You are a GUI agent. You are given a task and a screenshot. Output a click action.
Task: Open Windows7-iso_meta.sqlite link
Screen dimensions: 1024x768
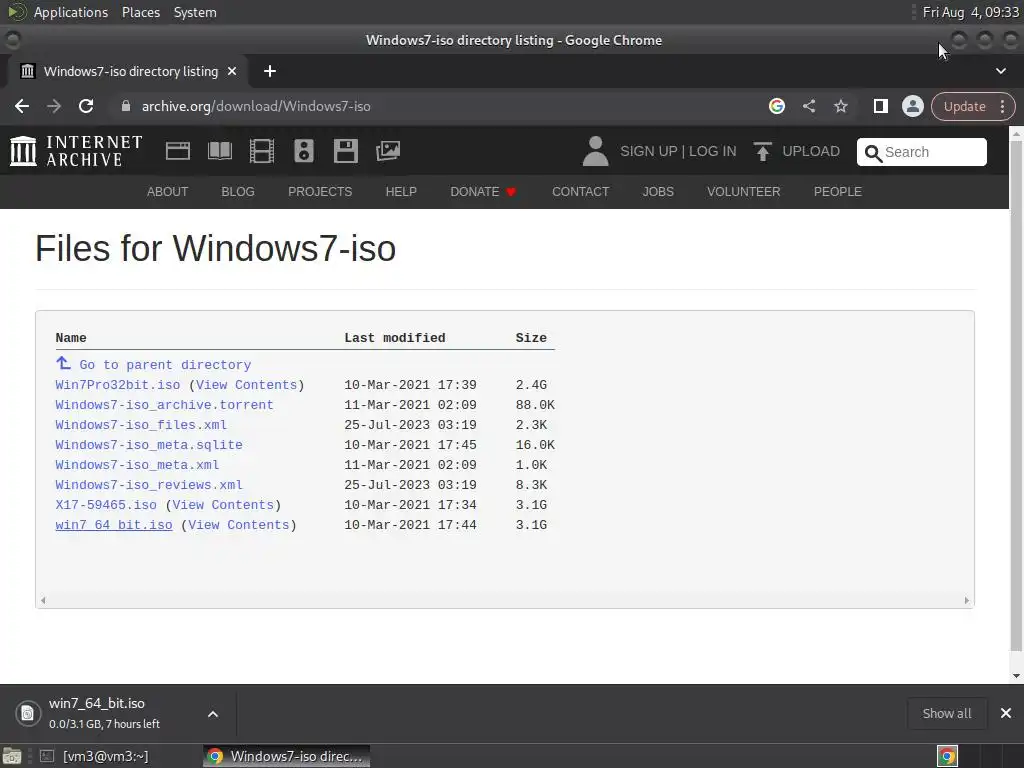[x=149, y=445]
